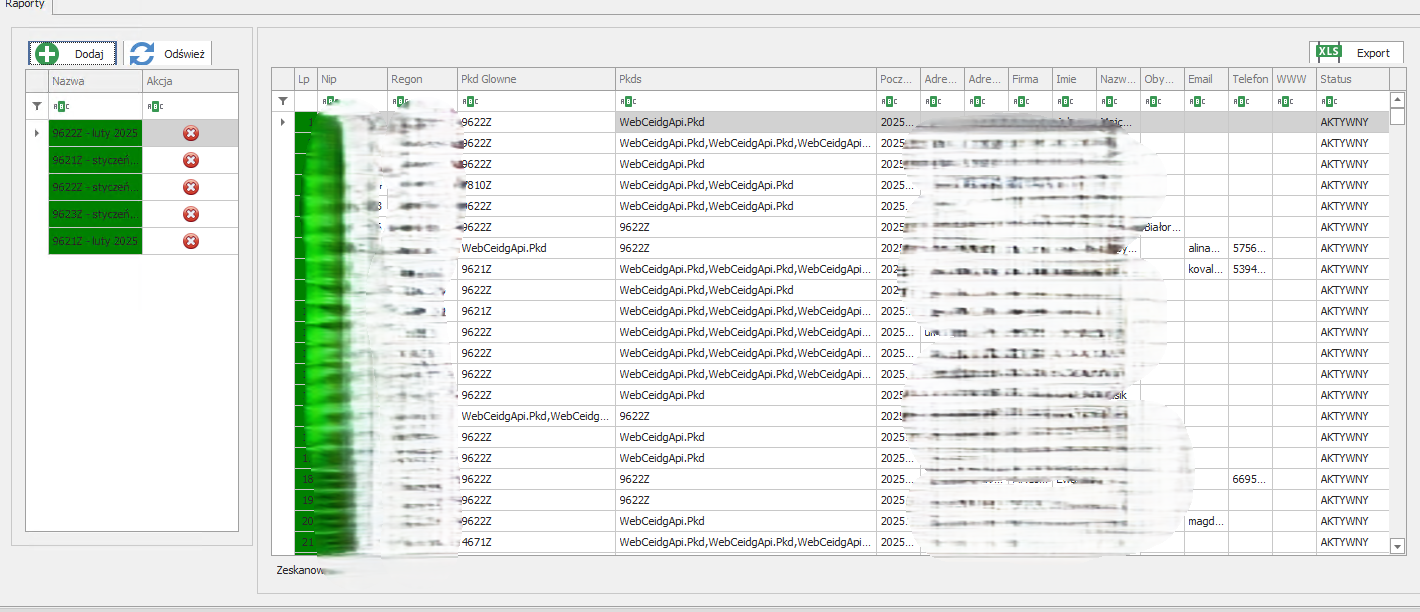The height and width of the screenshot is (612, 1420).
Task: Click the filter funnel icon left of Lp column
Action: coord(283,101)
